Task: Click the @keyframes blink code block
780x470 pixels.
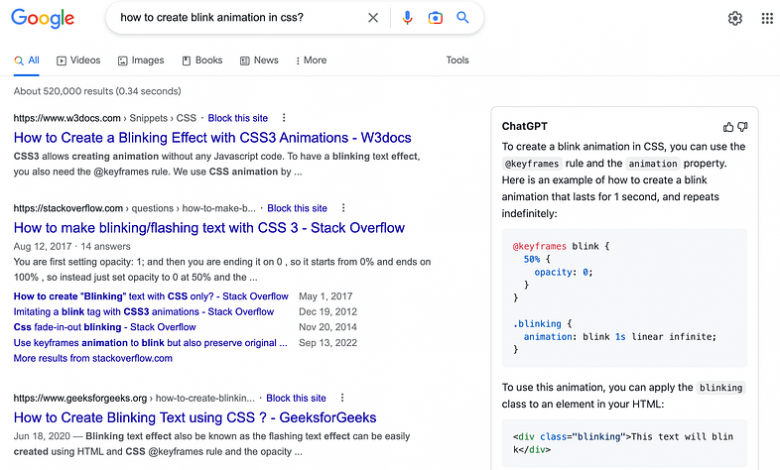Action: point(624,298)
